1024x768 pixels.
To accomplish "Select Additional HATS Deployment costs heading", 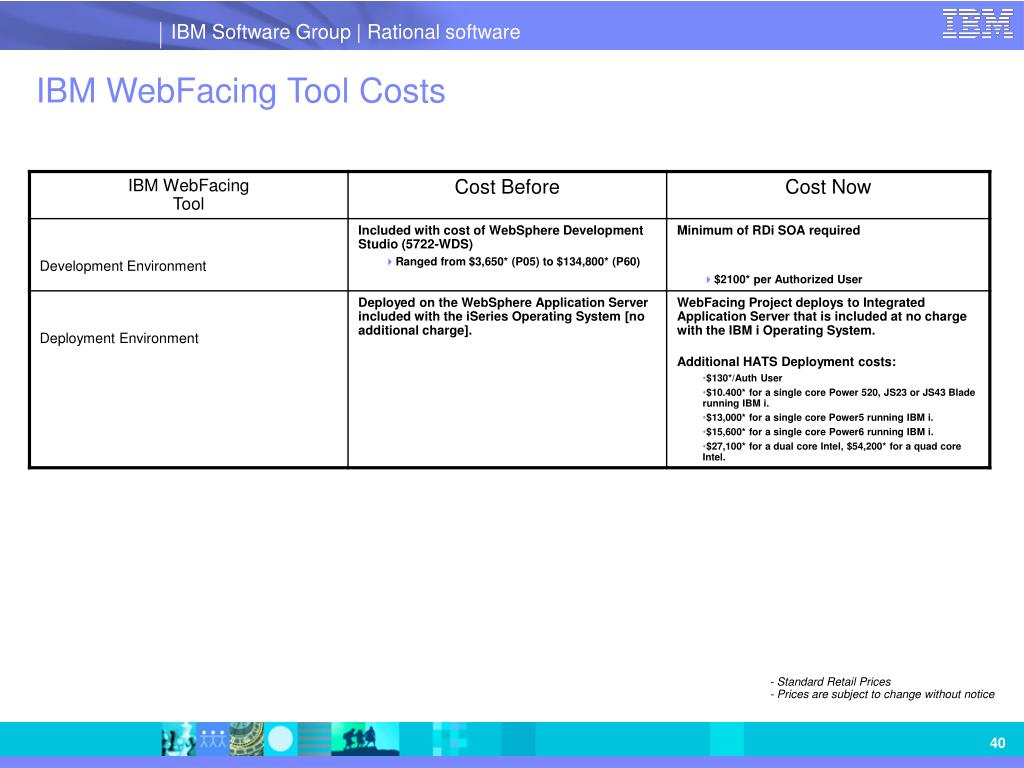I will click(x=786, y=362).
